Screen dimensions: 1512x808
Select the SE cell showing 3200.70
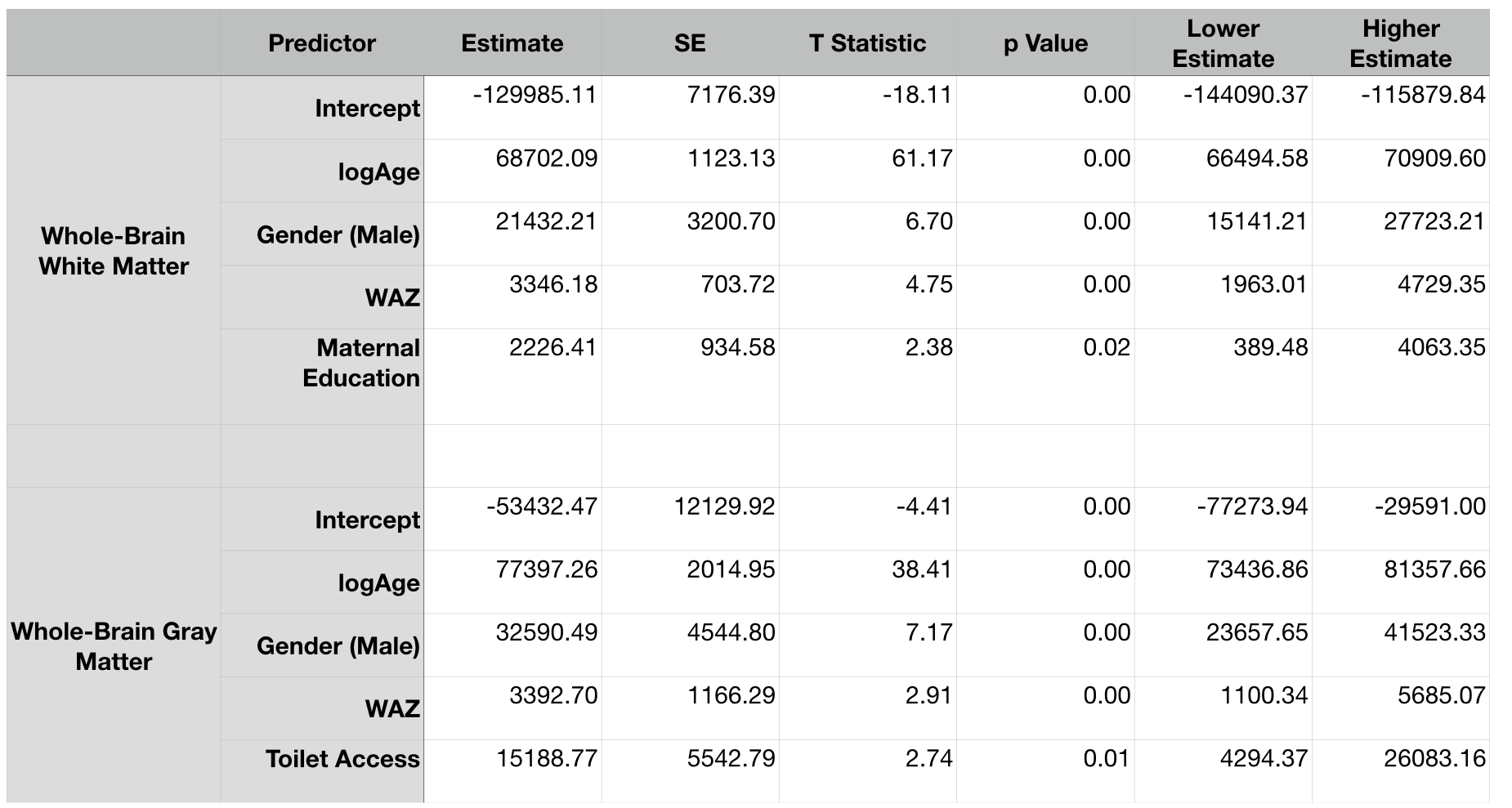click(x=731, y=221)
